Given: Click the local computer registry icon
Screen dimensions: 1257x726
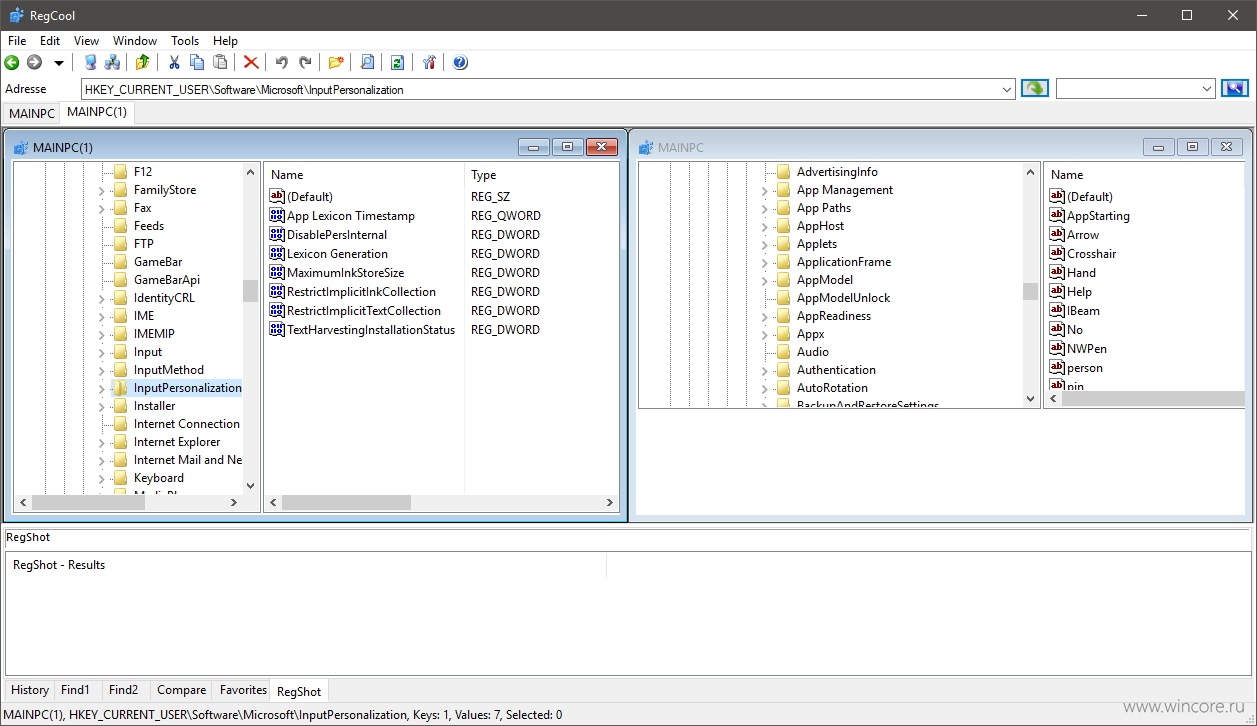Looking at the screenshot, I should click(90, 63).
